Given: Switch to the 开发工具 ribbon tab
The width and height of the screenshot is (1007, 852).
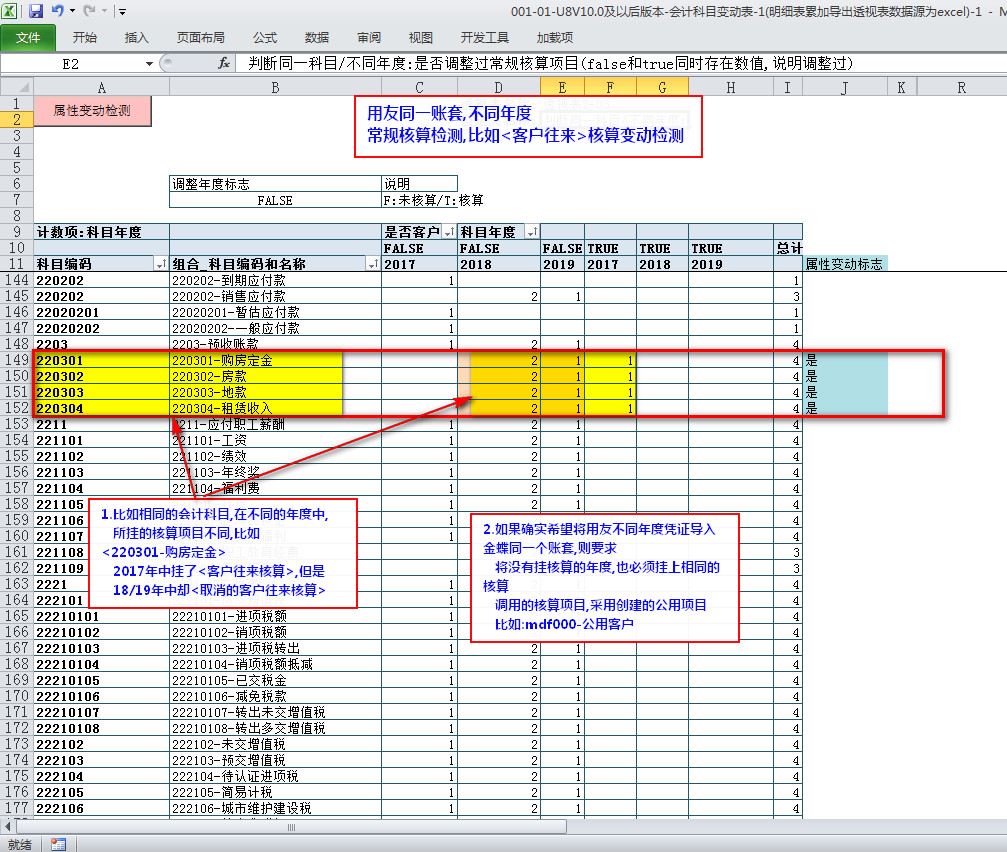Looking at the screenshot, I should coord(485,37).
